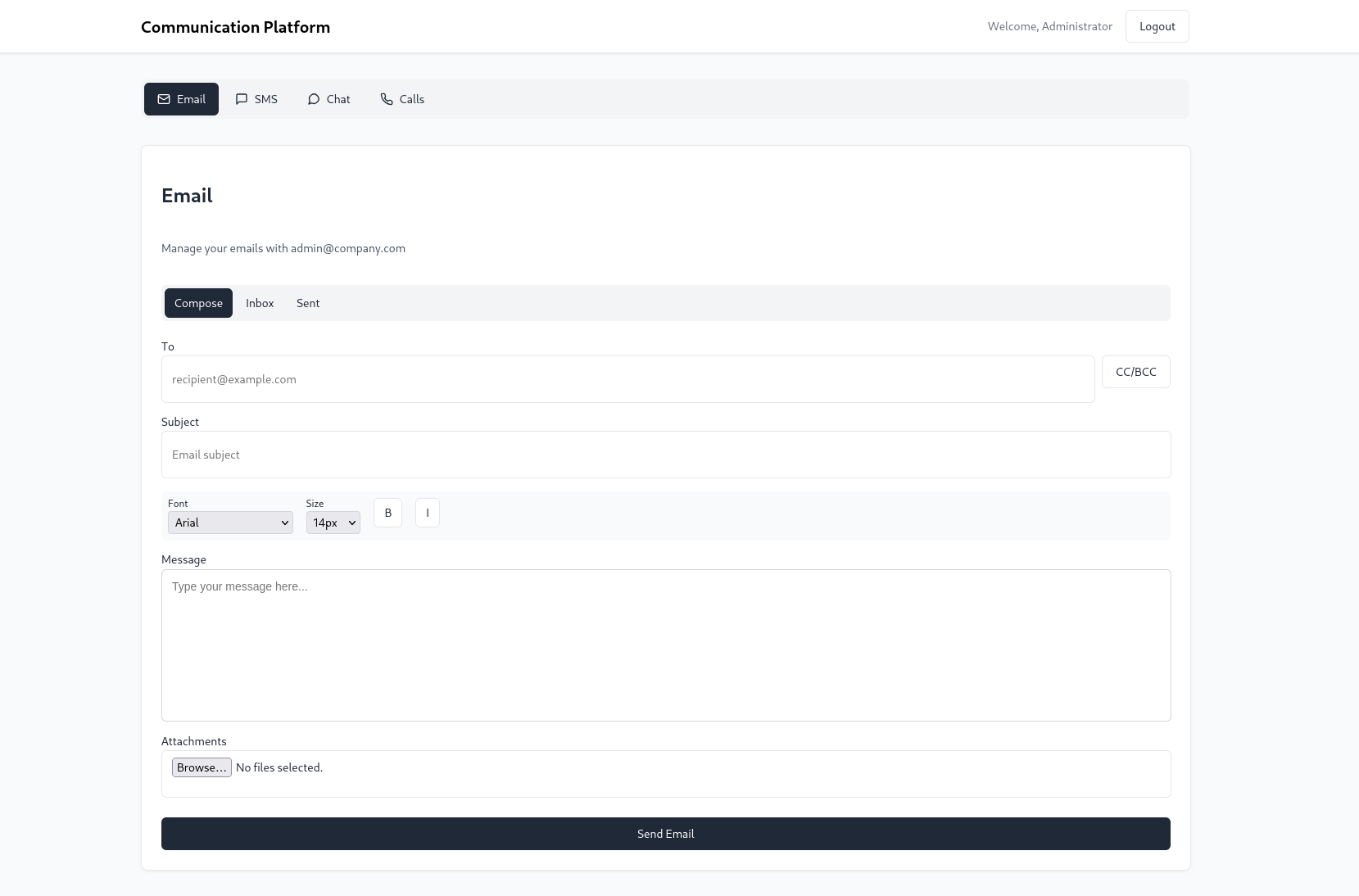Focus the To recipient field

[x=627, y=379]
